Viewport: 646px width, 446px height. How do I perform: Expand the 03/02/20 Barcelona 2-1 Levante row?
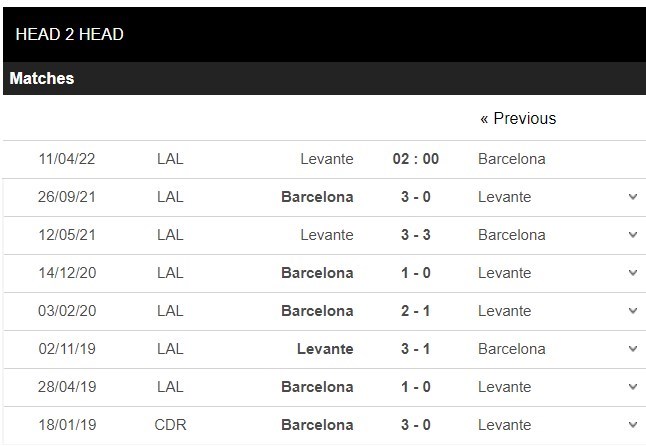pos(633,311)
